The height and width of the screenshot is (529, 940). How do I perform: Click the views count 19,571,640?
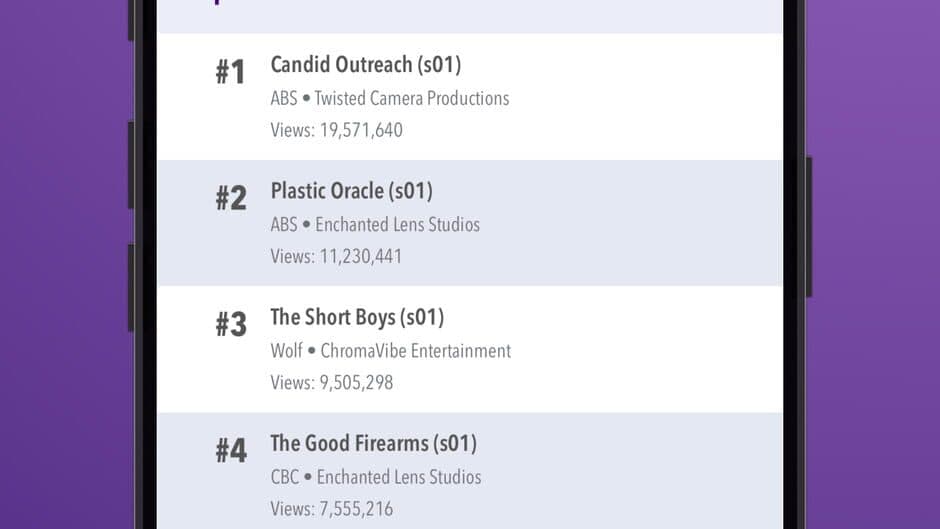(361, 130)
